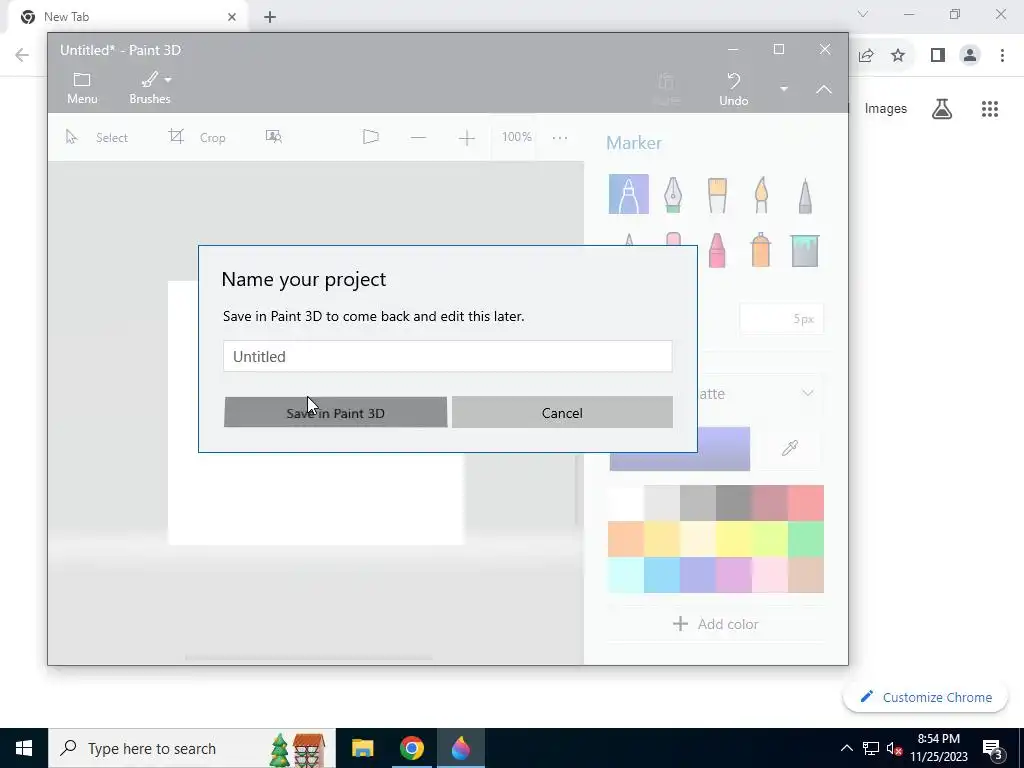
Task: Click the zoom out minus icon
Action: click(418, 137)
